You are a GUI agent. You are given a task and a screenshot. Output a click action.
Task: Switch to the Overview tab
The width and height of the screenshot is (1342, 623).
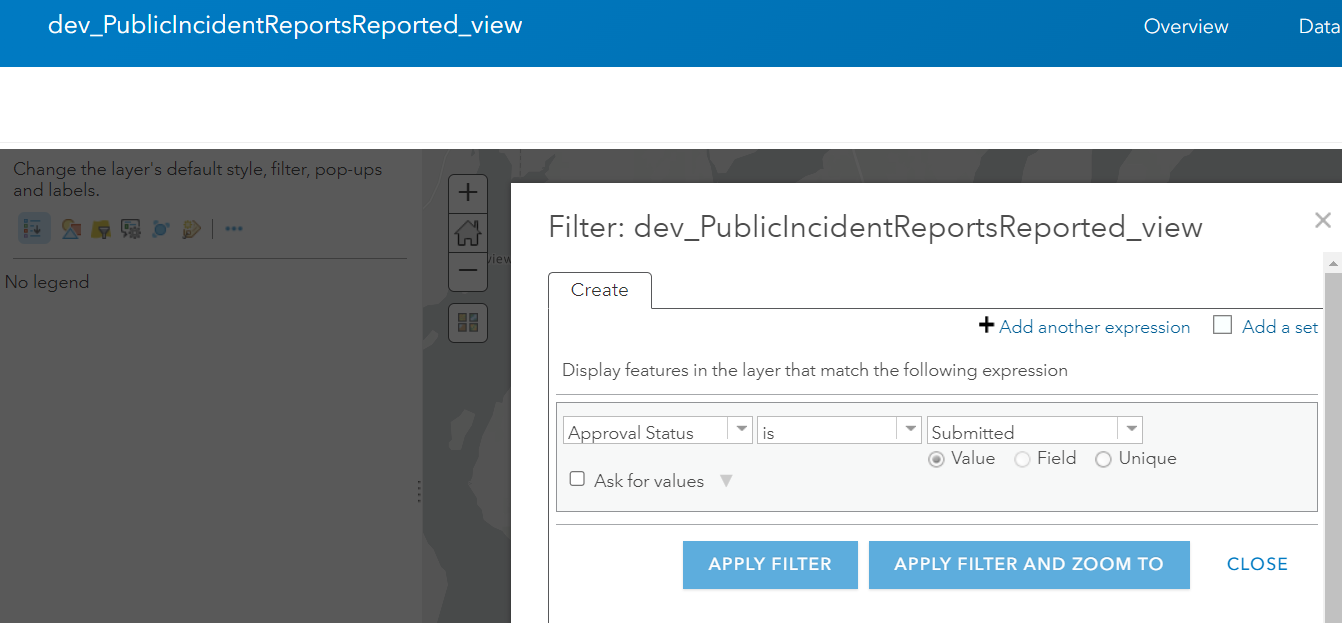point(1186,27)
